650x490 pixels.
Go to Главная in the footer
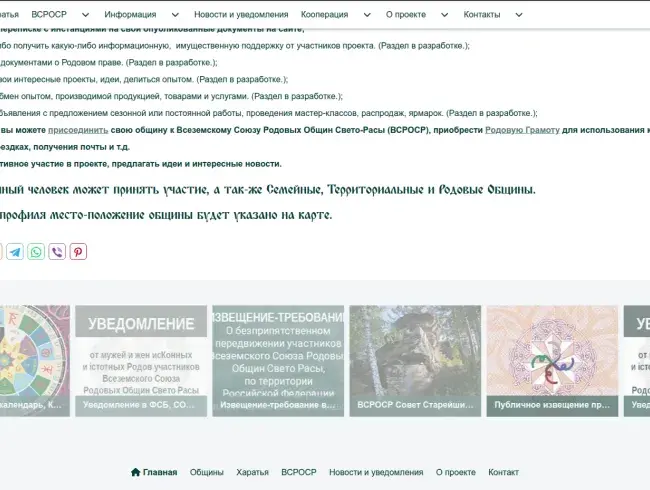(x=160, y=472)
